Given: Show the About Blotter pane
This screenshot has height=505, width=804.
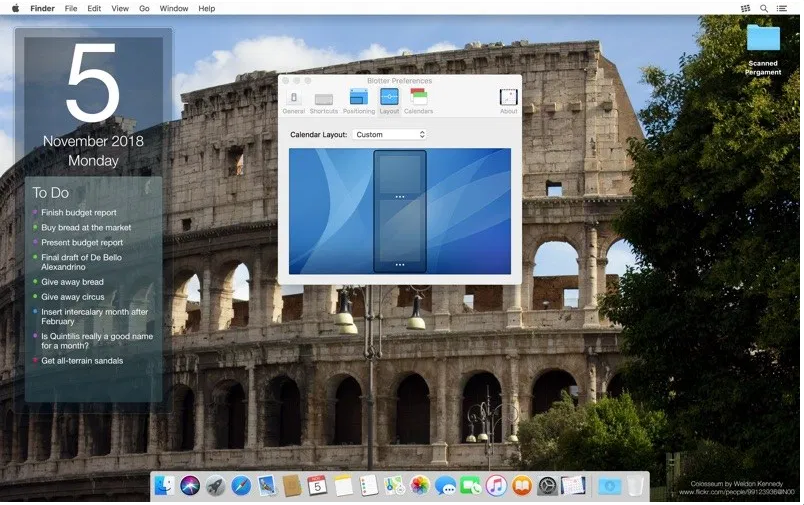Looking at the screenshot, I should 508,100.
